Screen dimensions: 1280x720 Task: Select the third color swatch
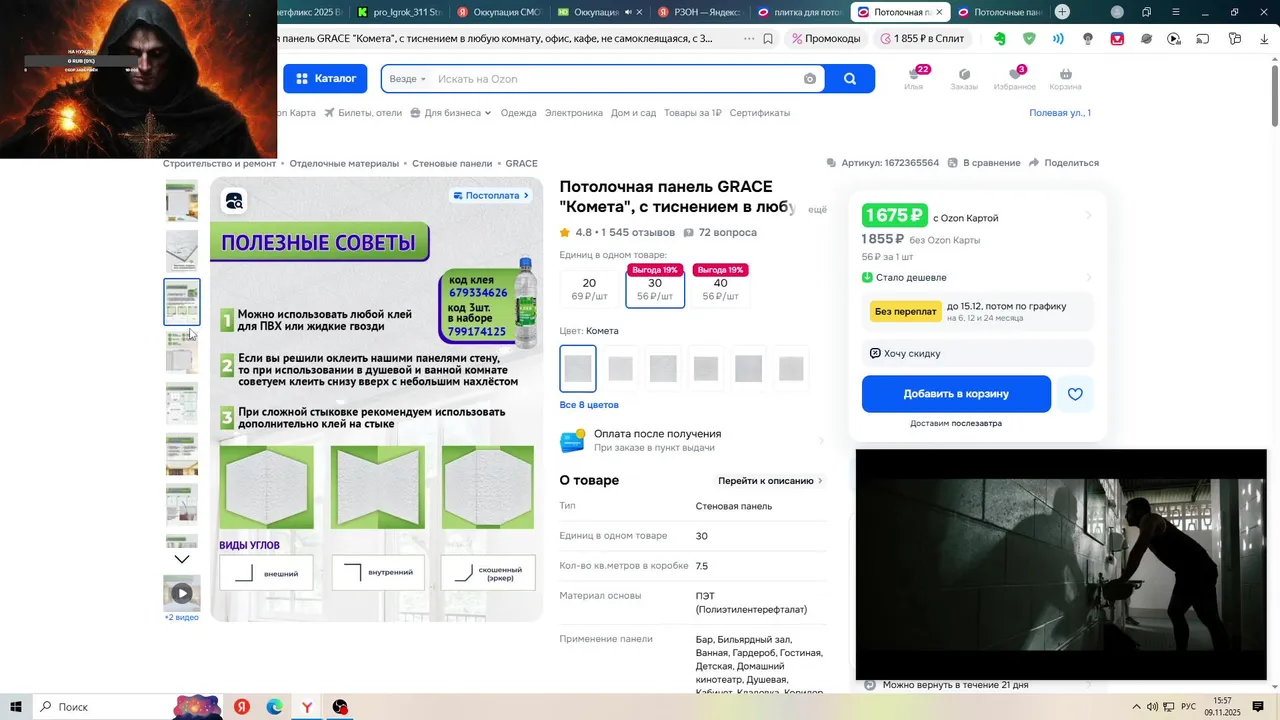click(x=663, y=368)
